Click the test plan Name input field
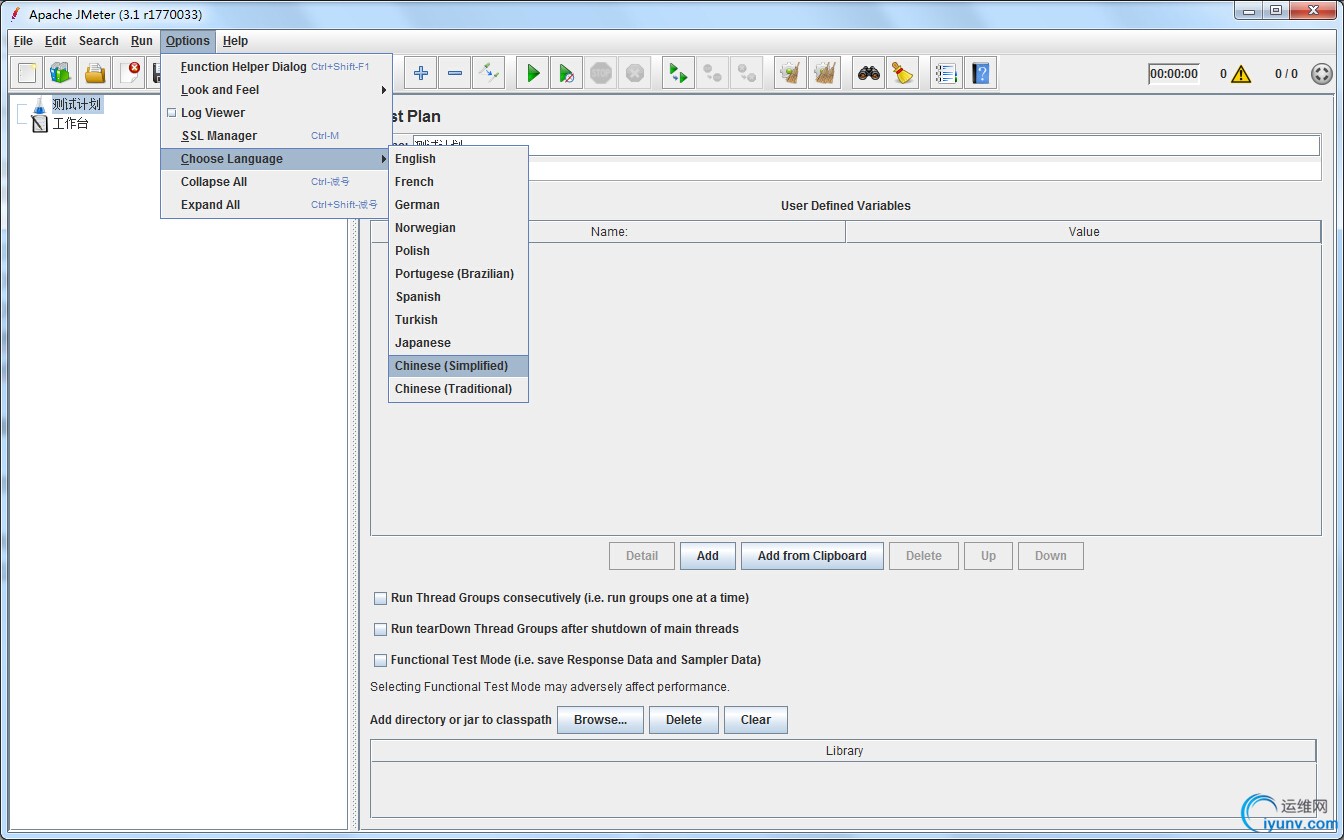Viewport: 1344px width, 840px height. pos(866,146)
